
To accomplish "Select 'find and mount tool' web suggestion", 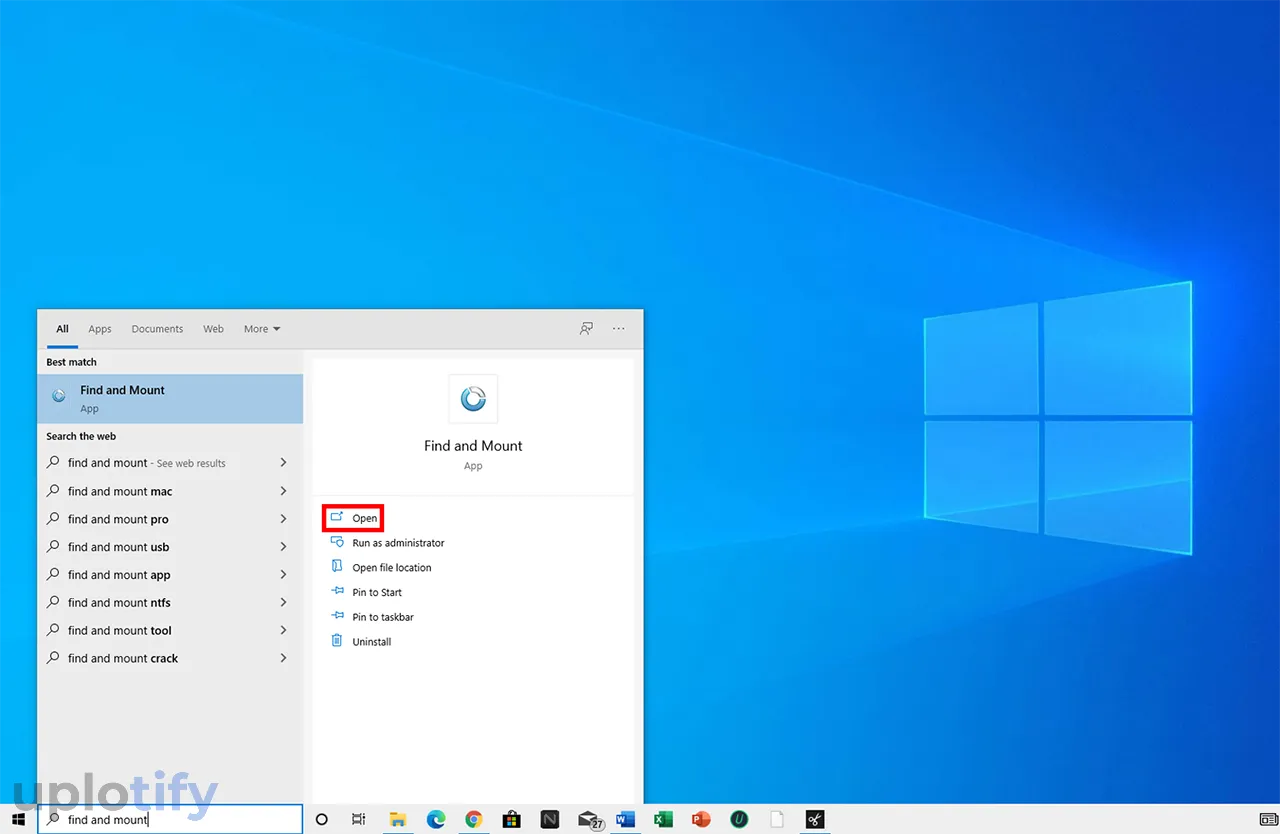I will pos(170,631).
